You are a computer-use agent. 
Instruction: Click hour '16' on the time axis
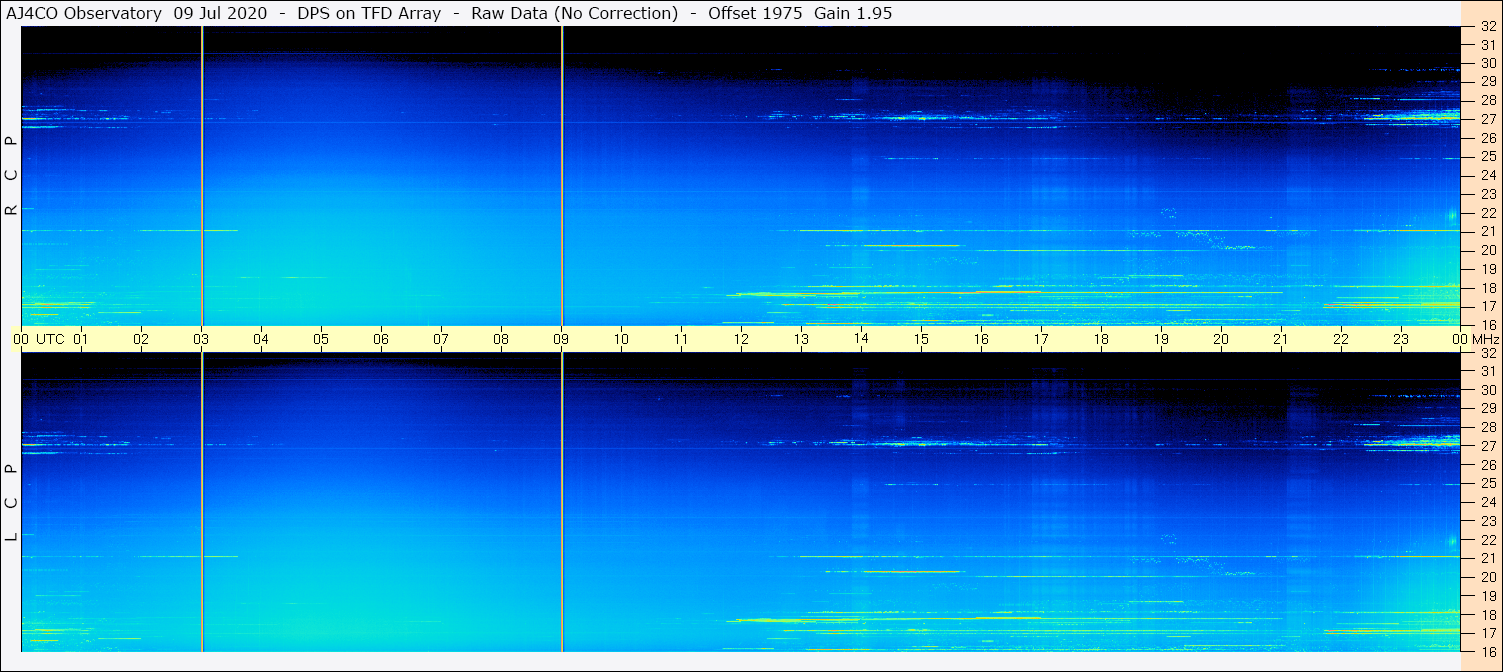tap(981, 339)
